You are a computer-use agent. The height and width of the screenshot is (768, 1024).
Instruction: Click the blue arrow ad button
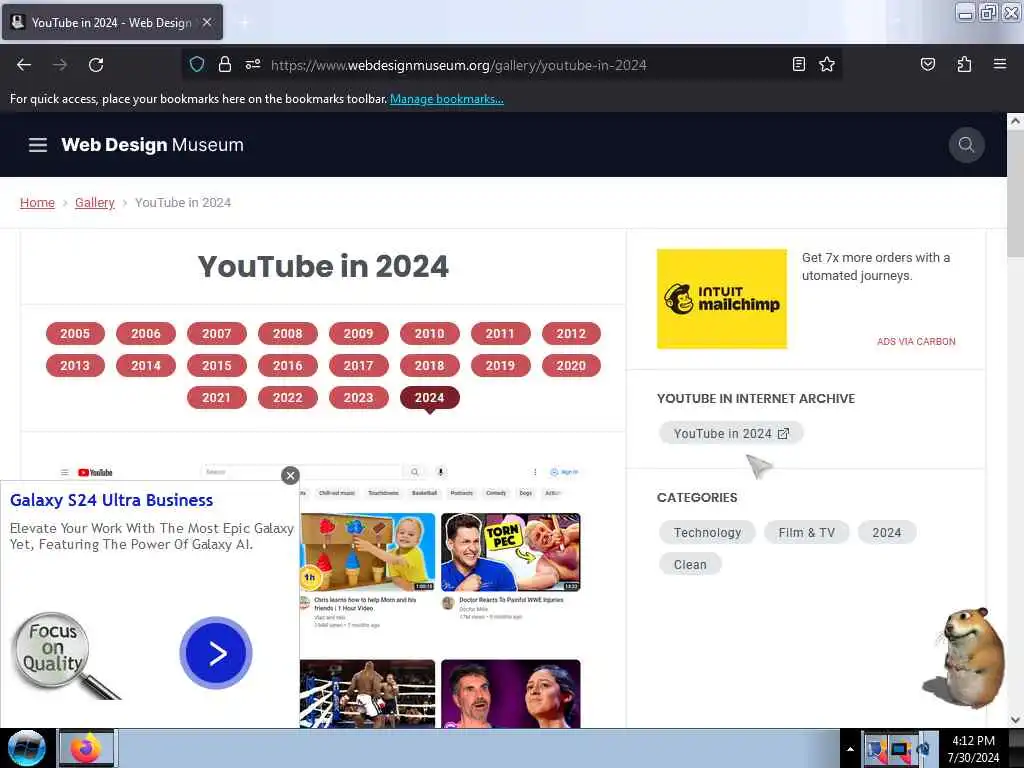[216, 653]
